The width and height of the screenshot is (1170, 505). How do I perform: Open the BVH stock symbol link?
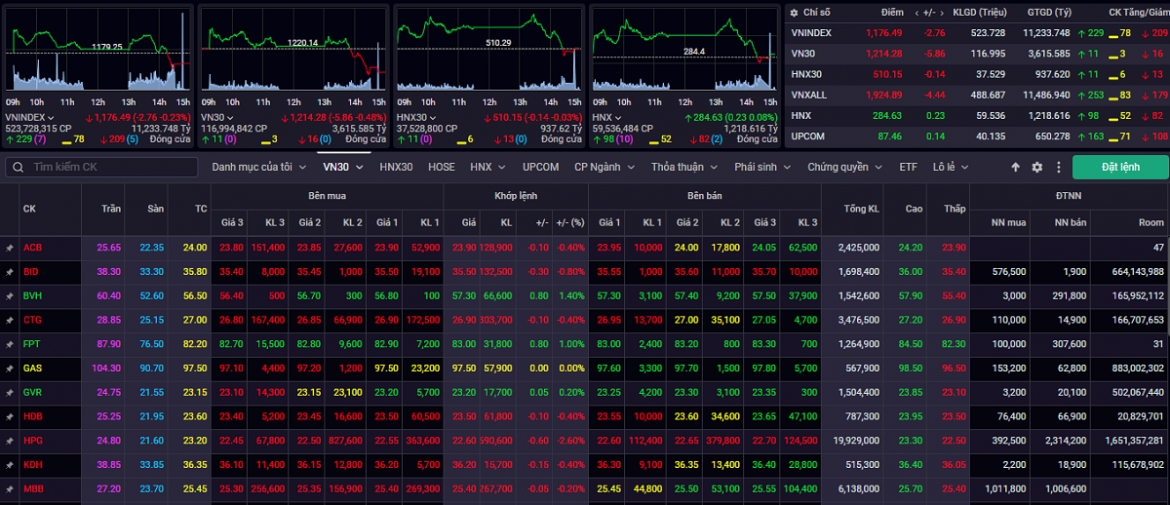32,296
